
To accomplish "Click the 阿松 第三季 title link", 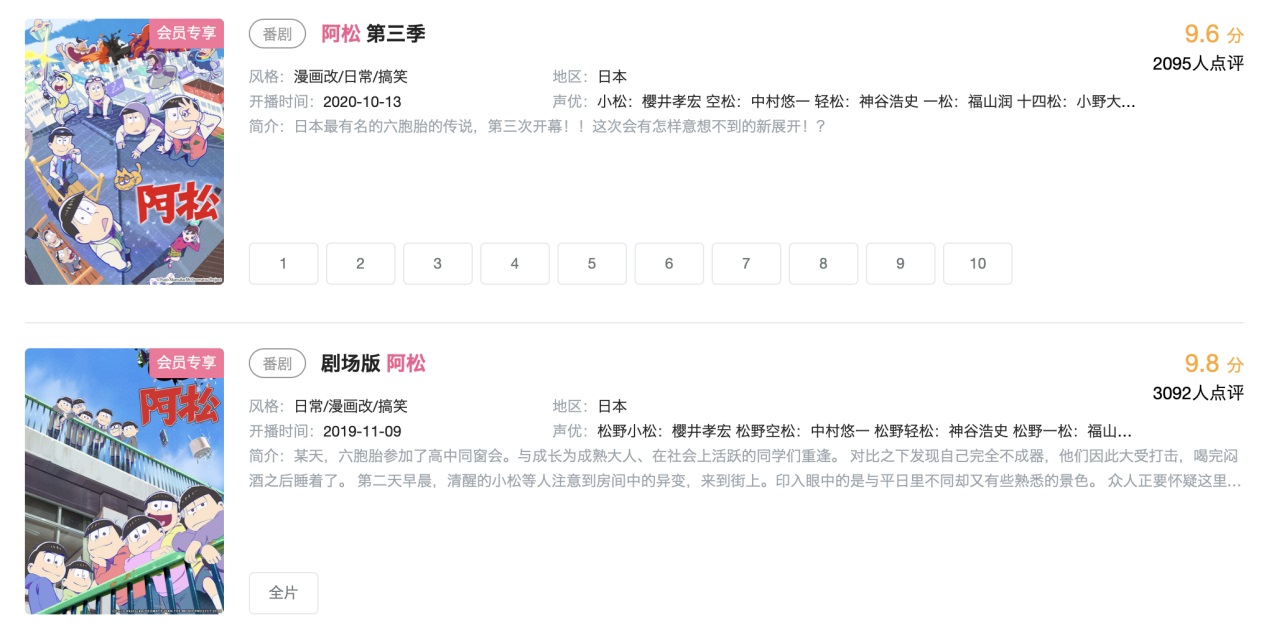I will click(373, 33).
